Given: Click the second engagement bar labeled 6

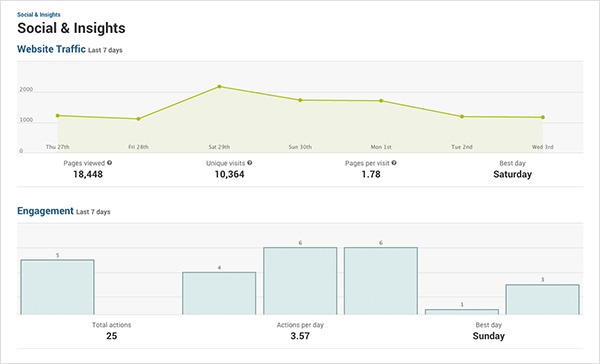Looking at the screenshot, I should click(x=381, y=281).
